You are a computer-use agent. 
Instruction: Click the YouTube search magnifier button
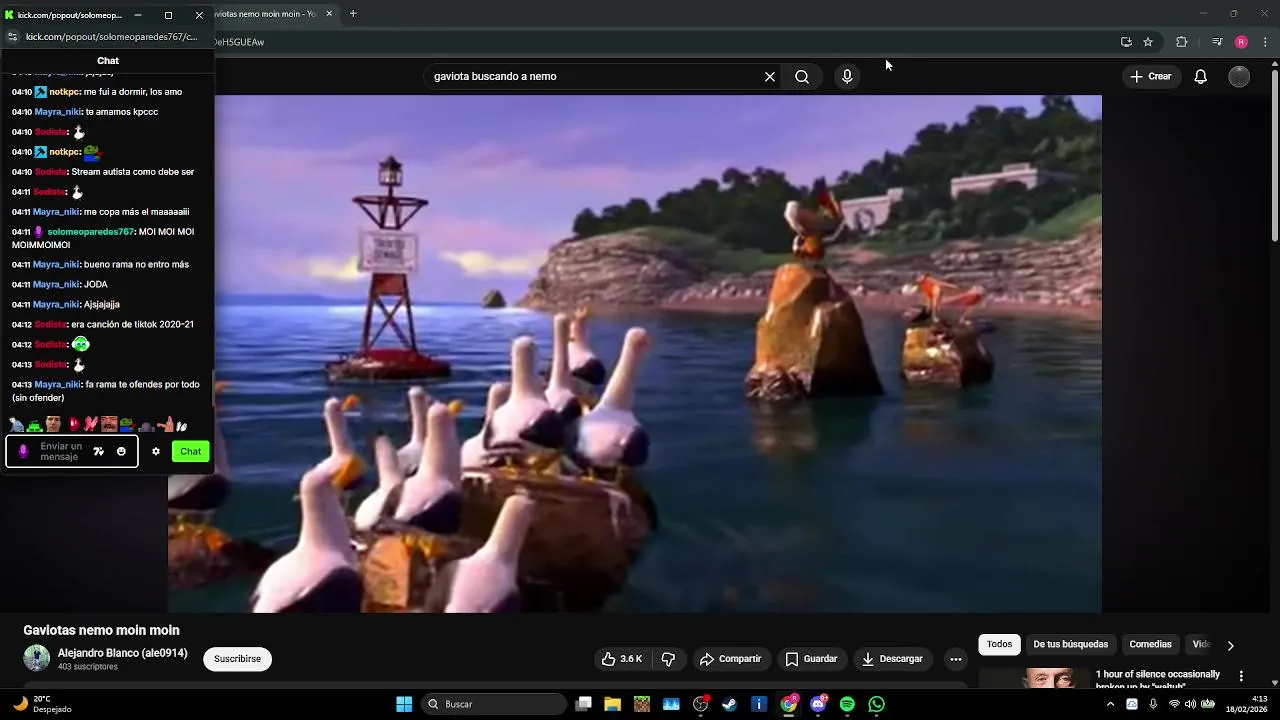(x=802, y=76)
